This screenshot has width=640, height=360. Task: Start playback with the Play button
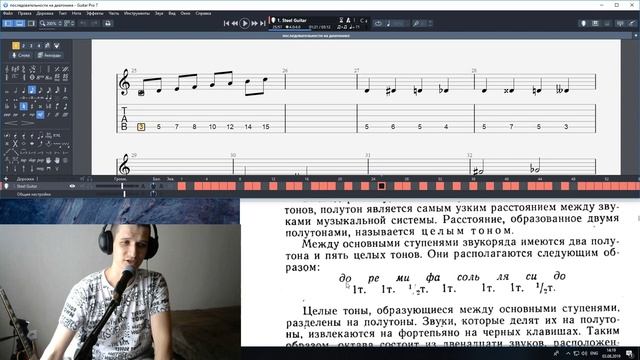coord(244,23)
